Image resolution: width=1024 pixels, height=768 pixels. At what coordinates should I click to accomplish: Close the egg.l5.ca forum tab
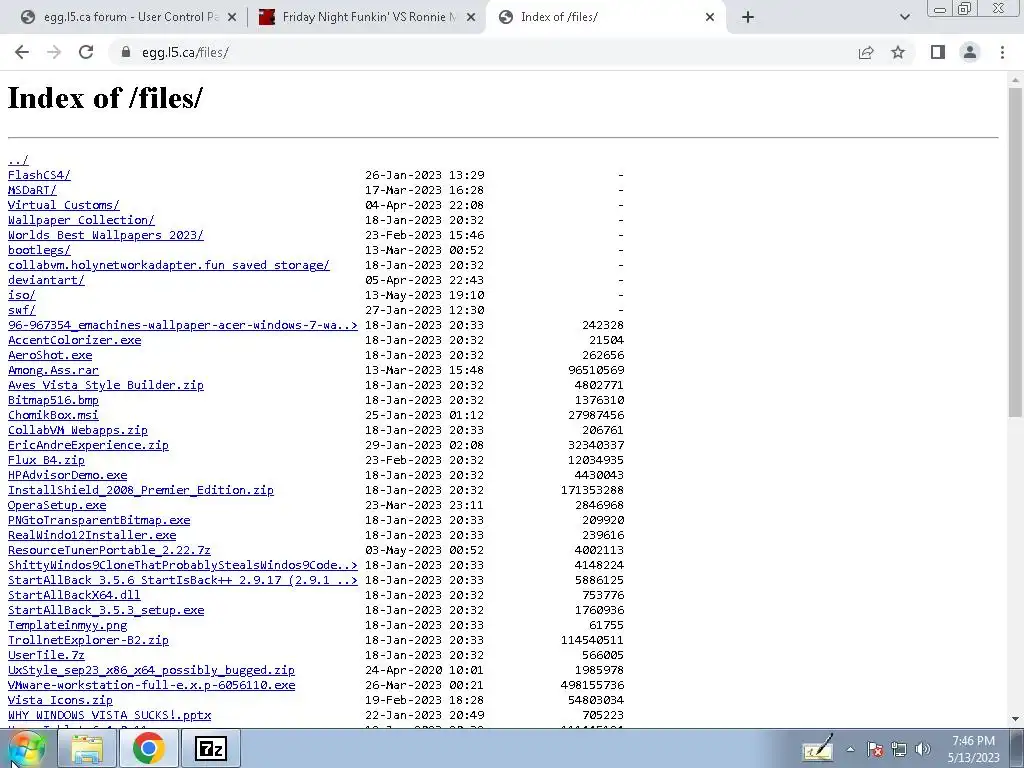click(232, 18)
